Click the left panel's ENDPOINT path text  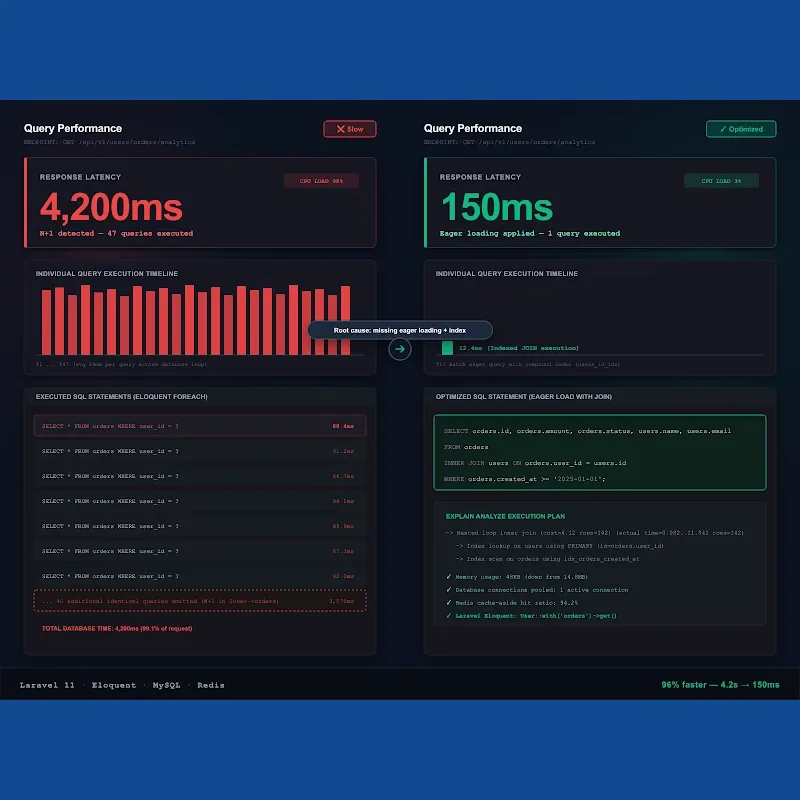(109, 142)
